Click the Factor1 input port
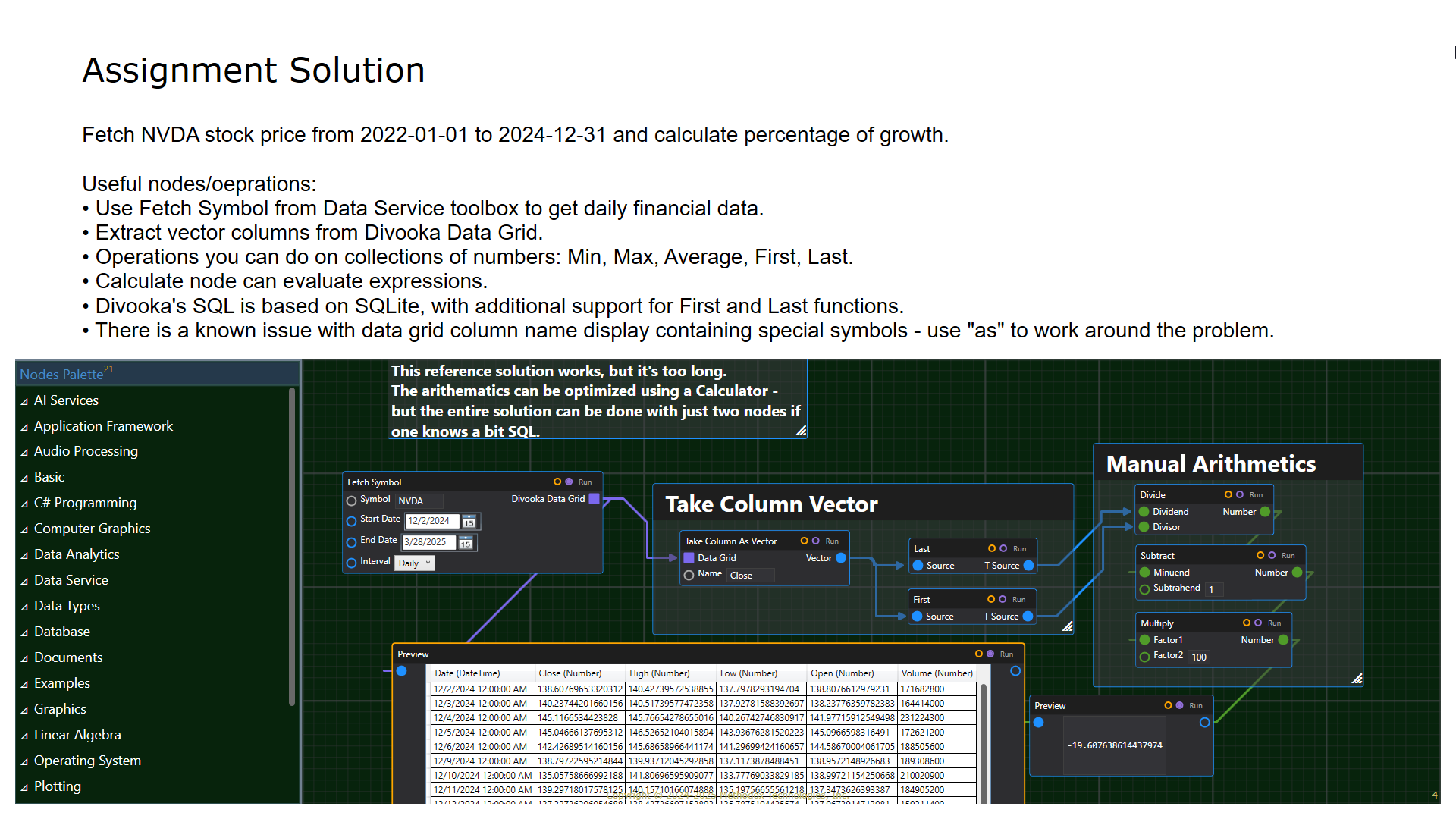 pos(1145,640)
